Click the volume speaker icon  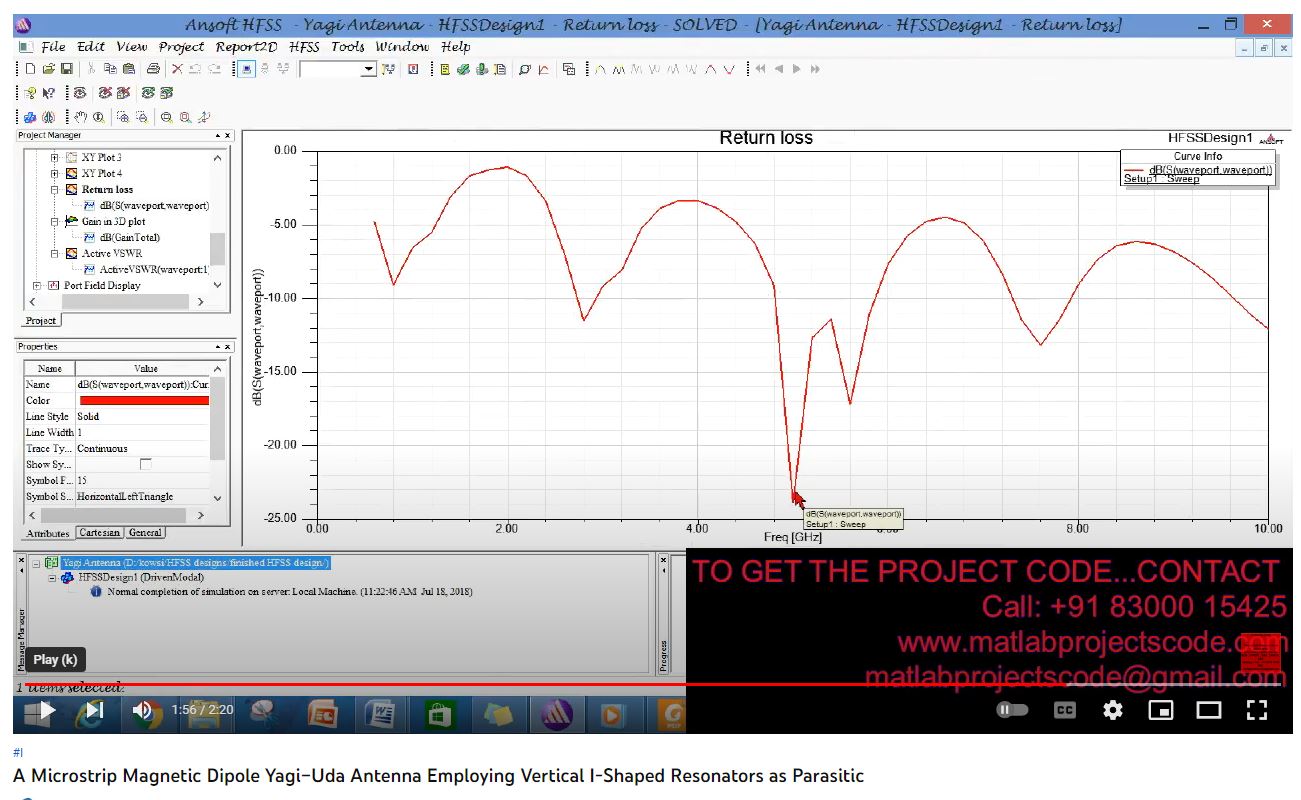click(x=142, y=710)
